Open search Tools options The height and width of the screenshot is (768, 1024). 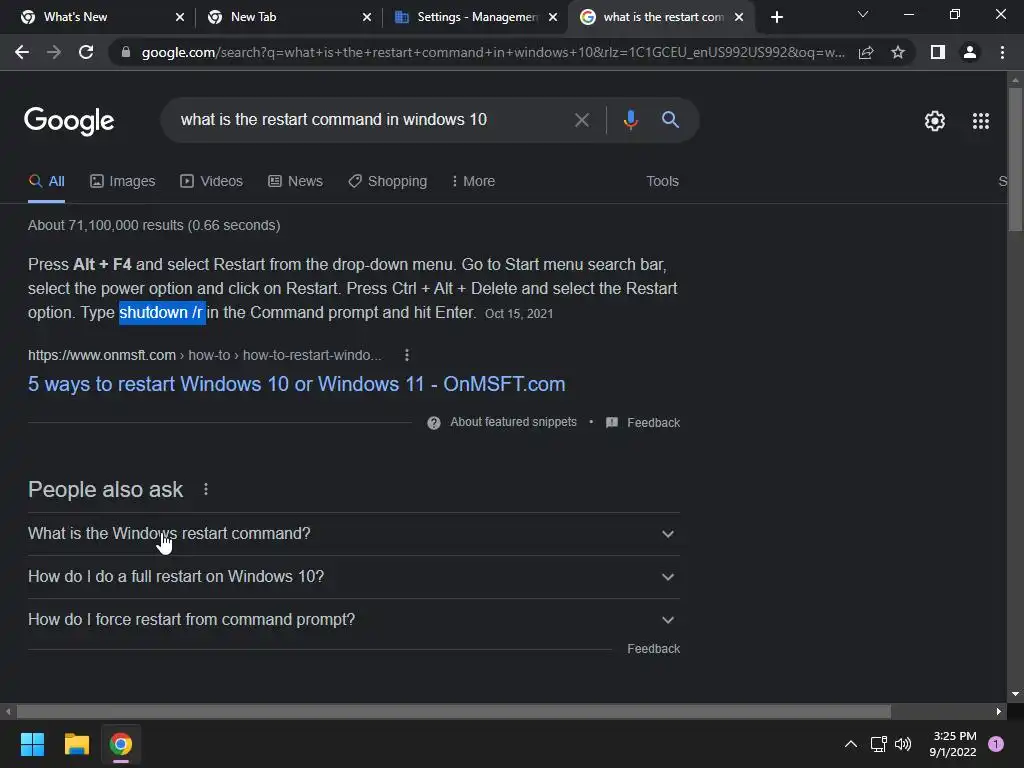pyautogui.click(x=662, y=182)
